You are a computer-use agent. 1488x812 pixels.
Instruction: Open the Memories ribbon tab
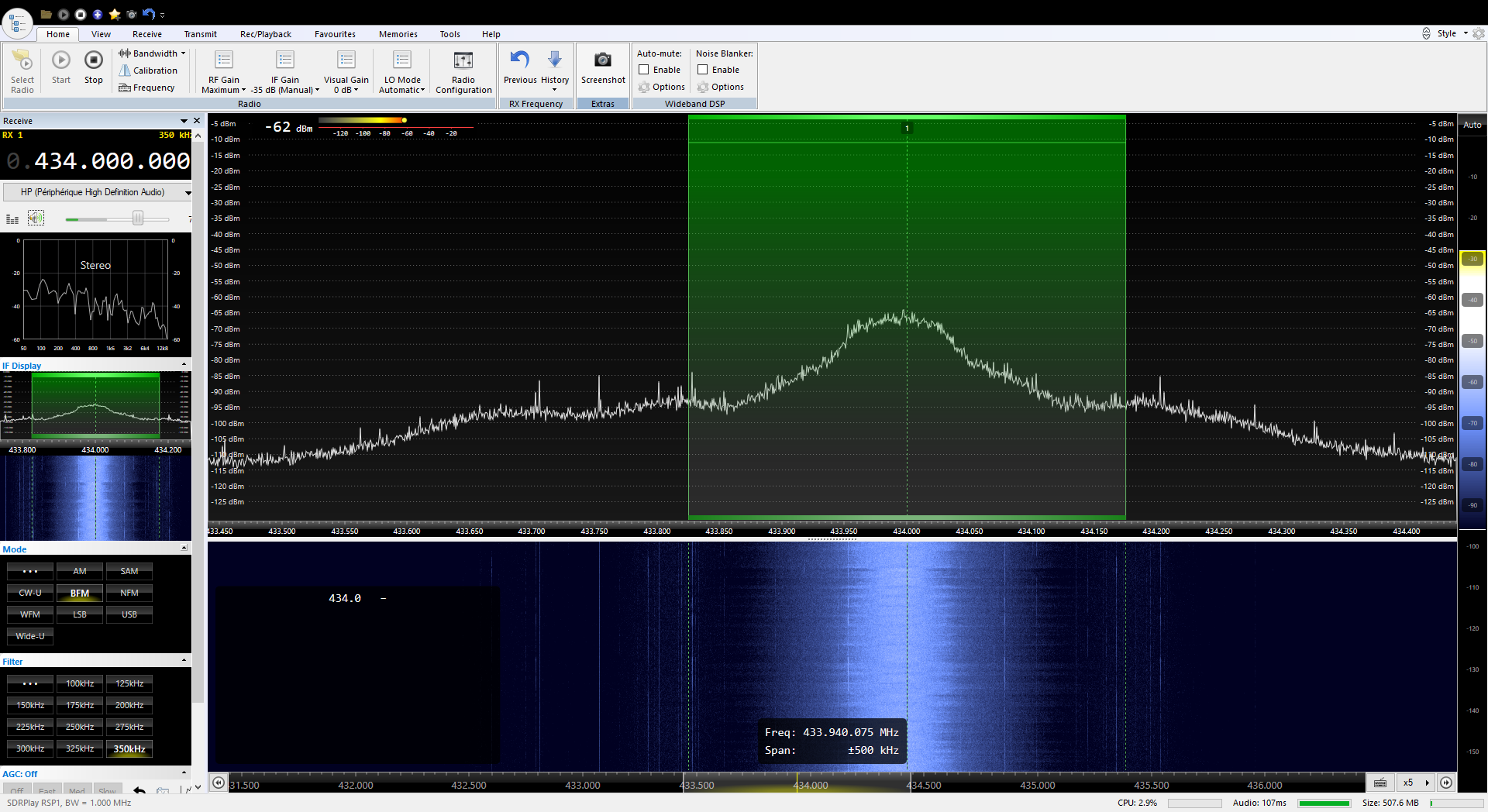[x=398, y=34]
